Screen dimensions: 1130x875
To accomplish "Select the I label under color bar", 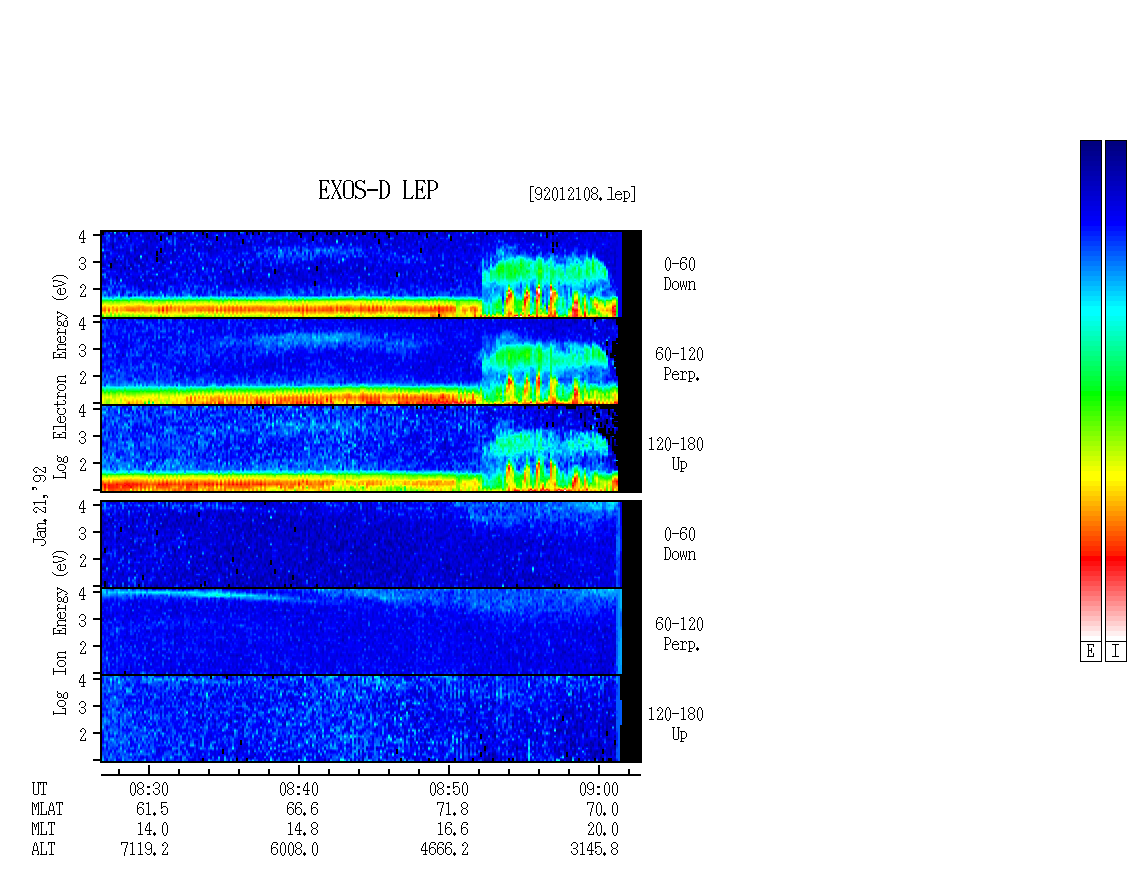I will pyautogui.click(x=1116, y=651).
